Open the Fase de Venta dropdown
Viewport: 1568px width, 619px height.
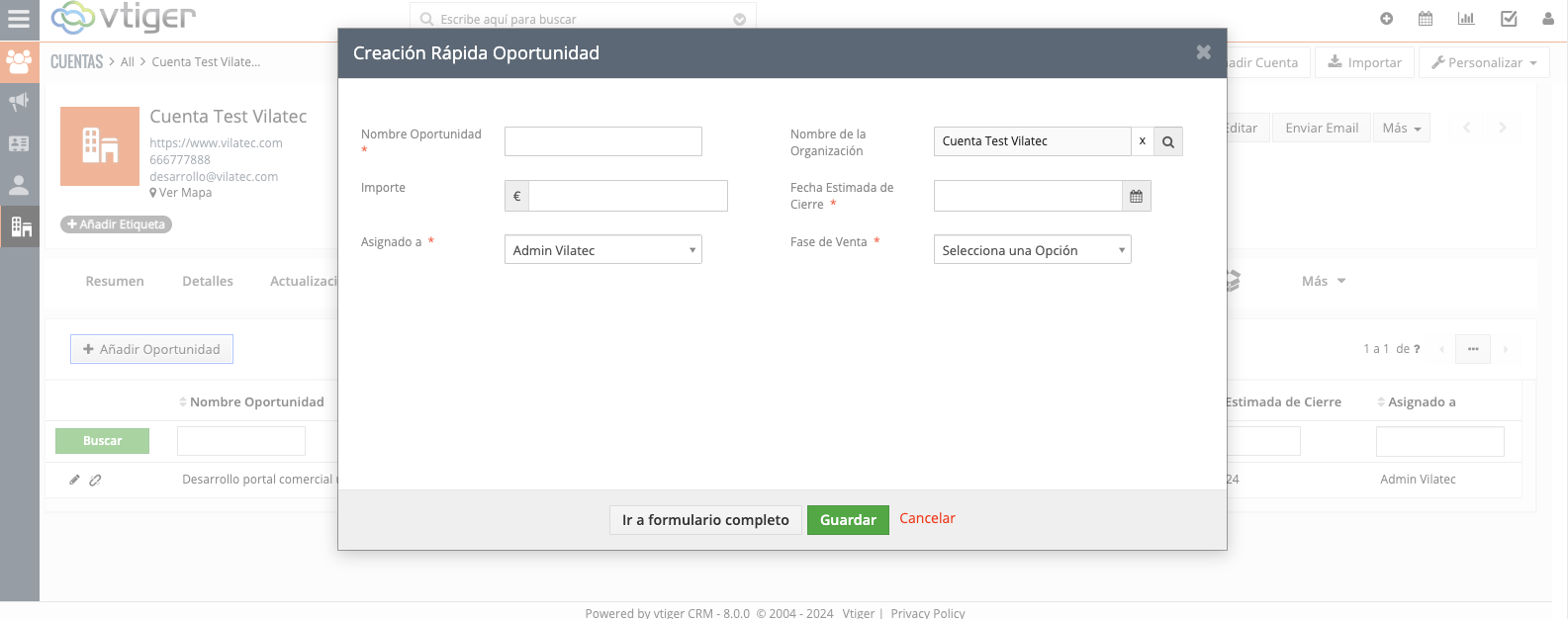tap(1032, 250)
